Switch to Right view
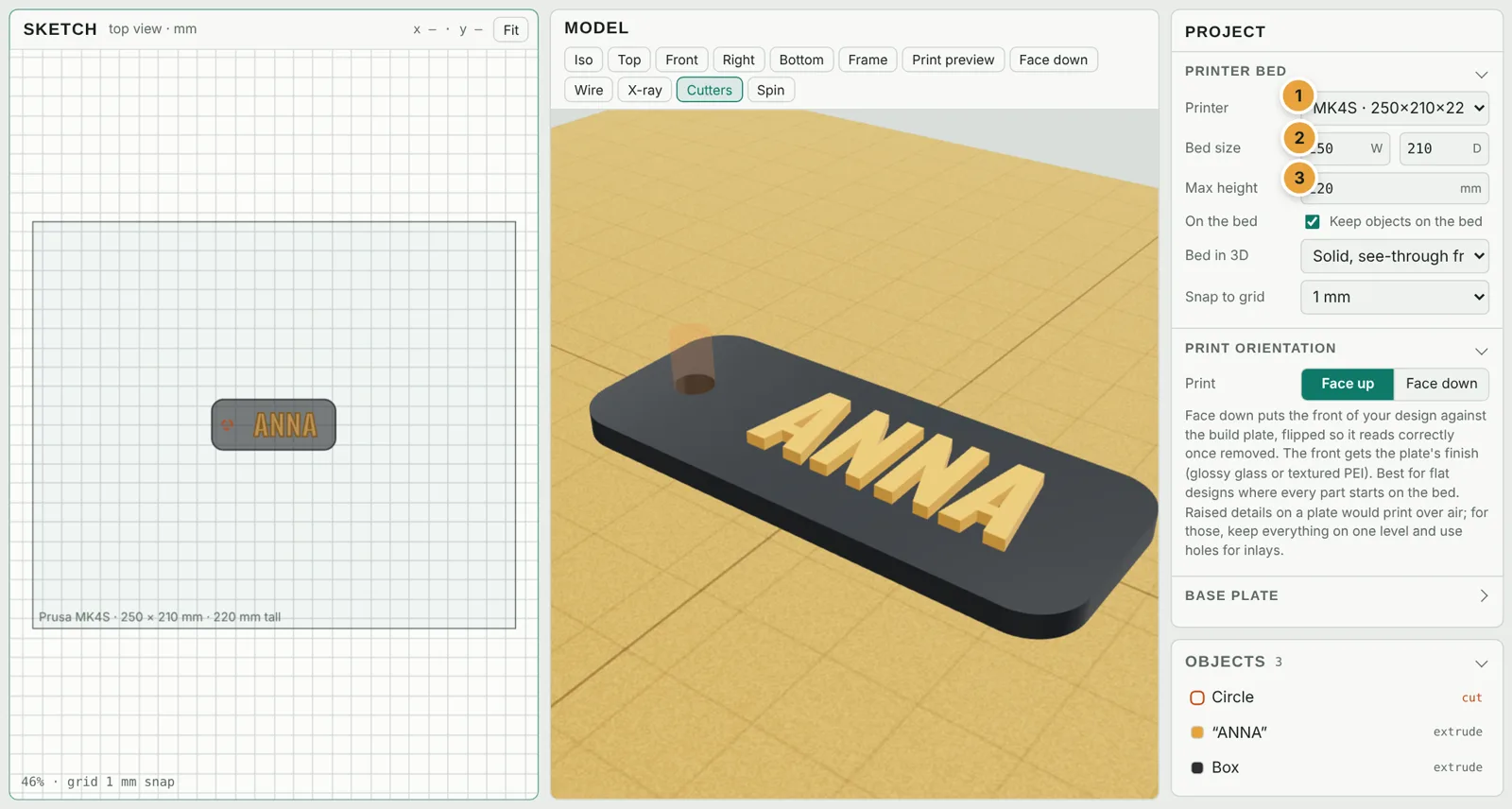 point(738,60)
